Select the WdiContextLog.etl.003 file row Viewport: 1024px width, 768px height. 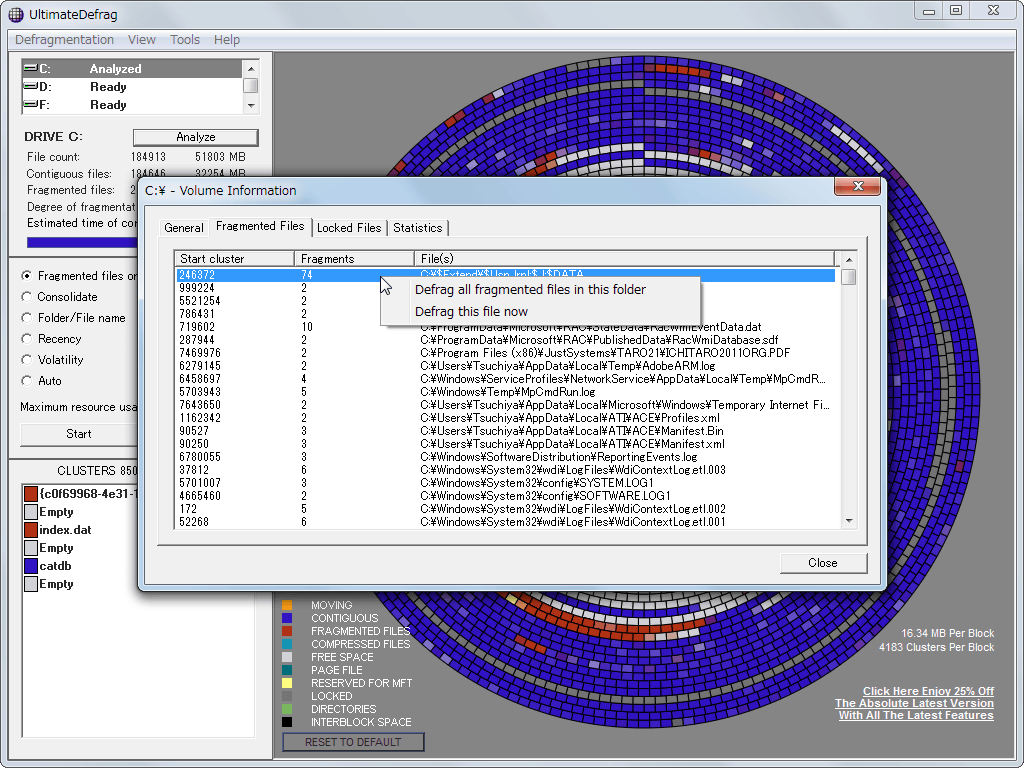coord(505,470)
